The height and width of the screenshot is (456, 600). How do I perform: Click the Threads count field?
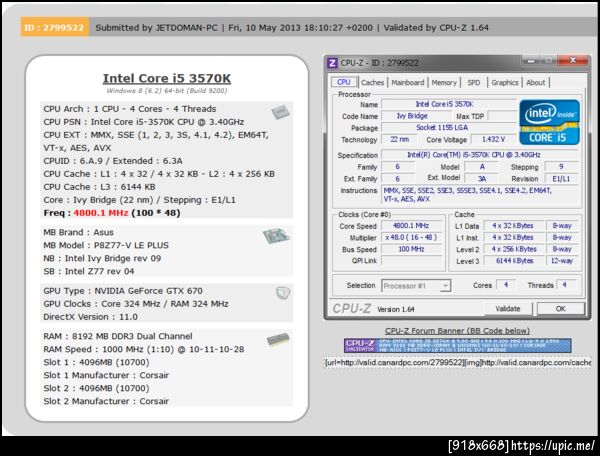point(566,285)
